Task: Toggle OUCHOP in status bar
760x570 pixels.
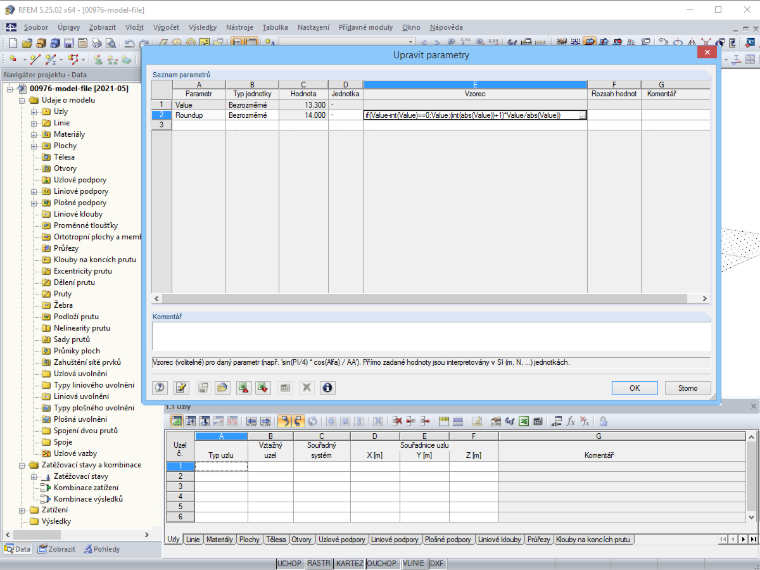Action: pos(381,563)
